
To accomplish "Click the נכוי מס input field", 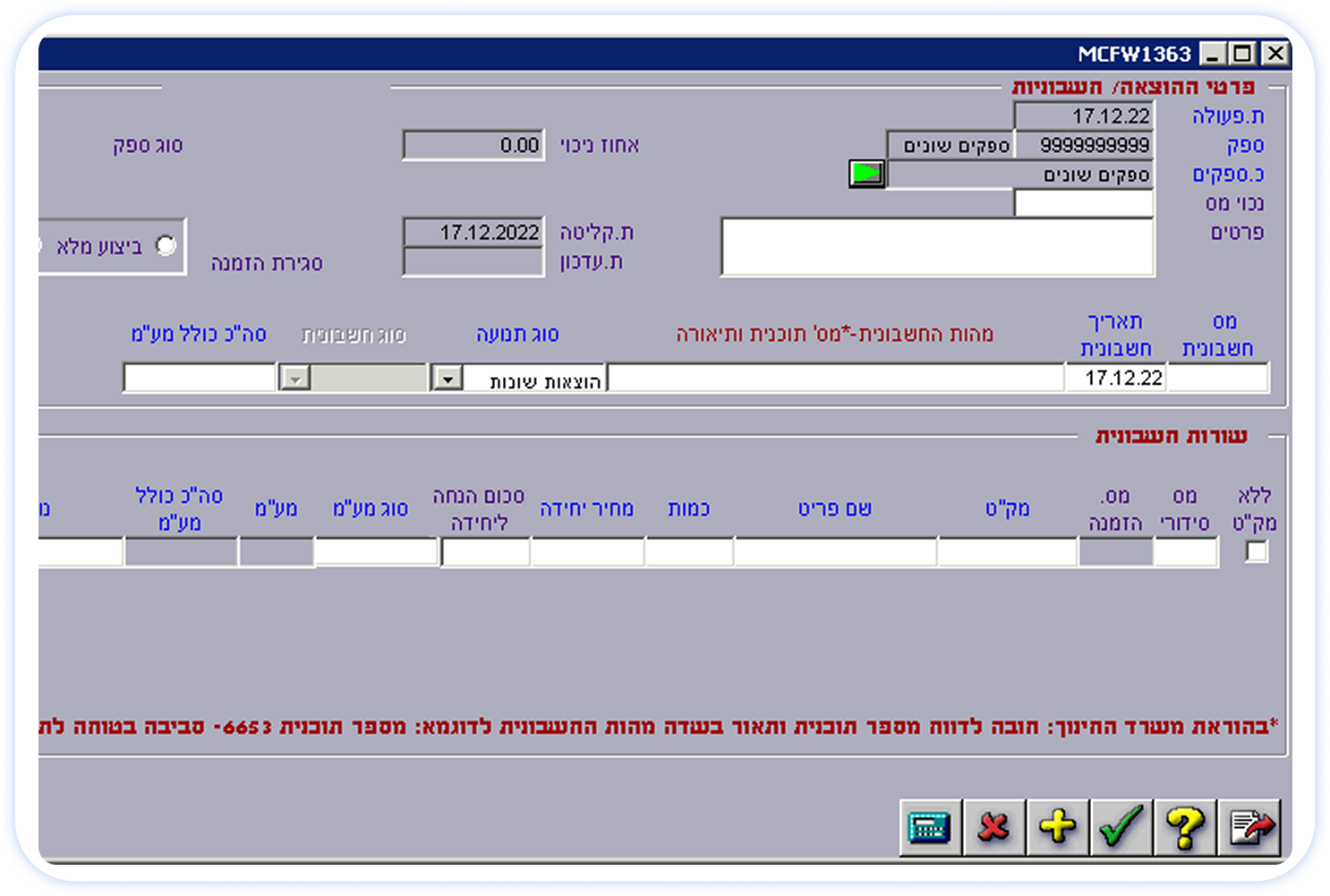I will pyautogui.click(x=1083, y=203).
